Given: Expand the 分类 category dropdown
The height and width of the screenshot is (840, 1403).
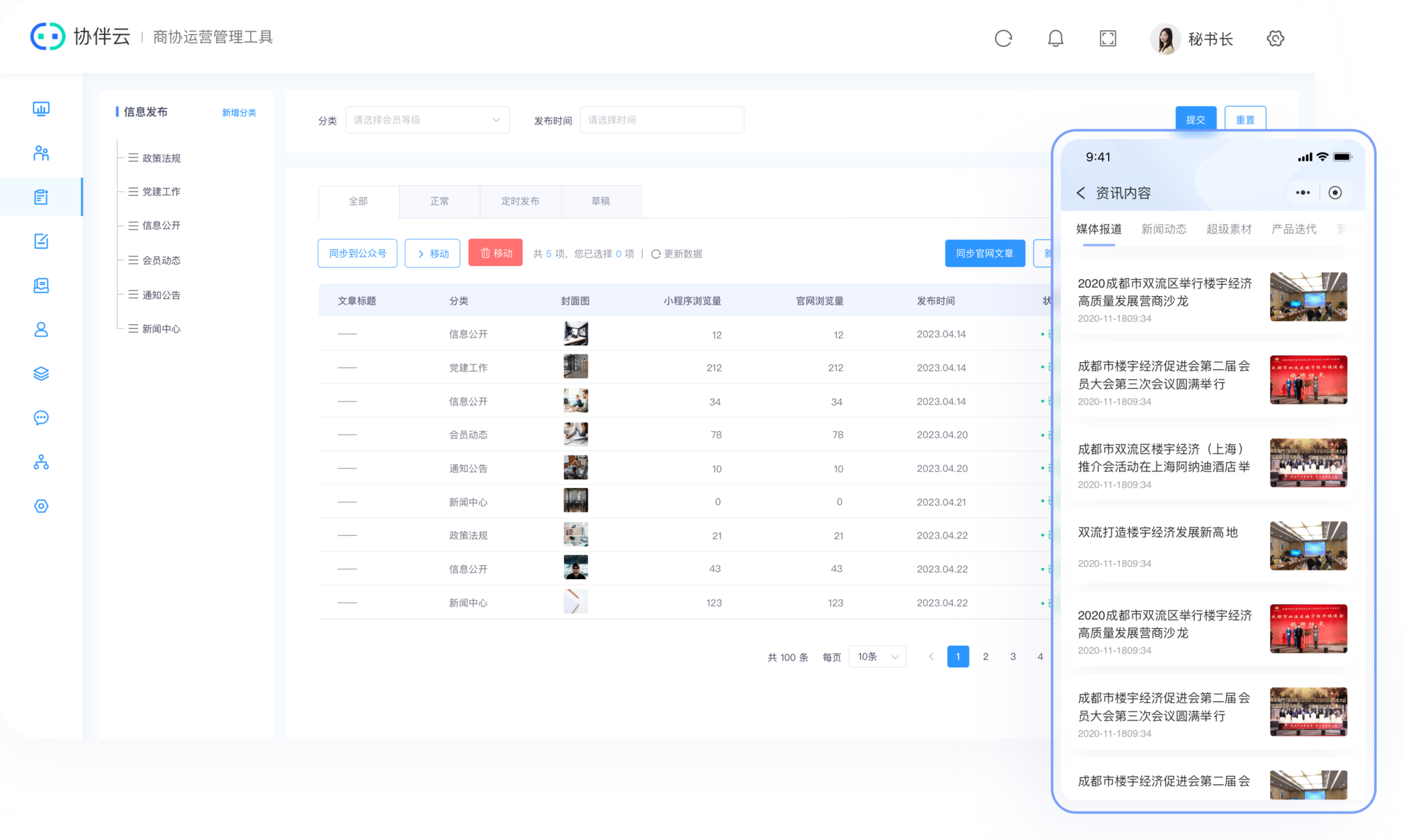Looking at the screenshot, I should 427,120.
